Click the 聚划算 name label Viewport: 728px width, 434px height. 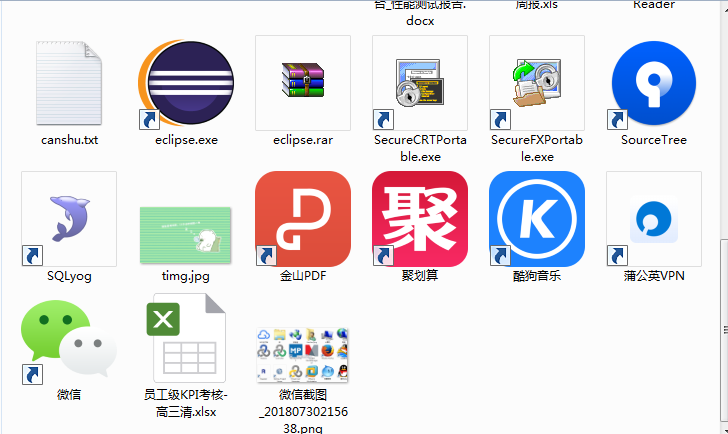420,276
